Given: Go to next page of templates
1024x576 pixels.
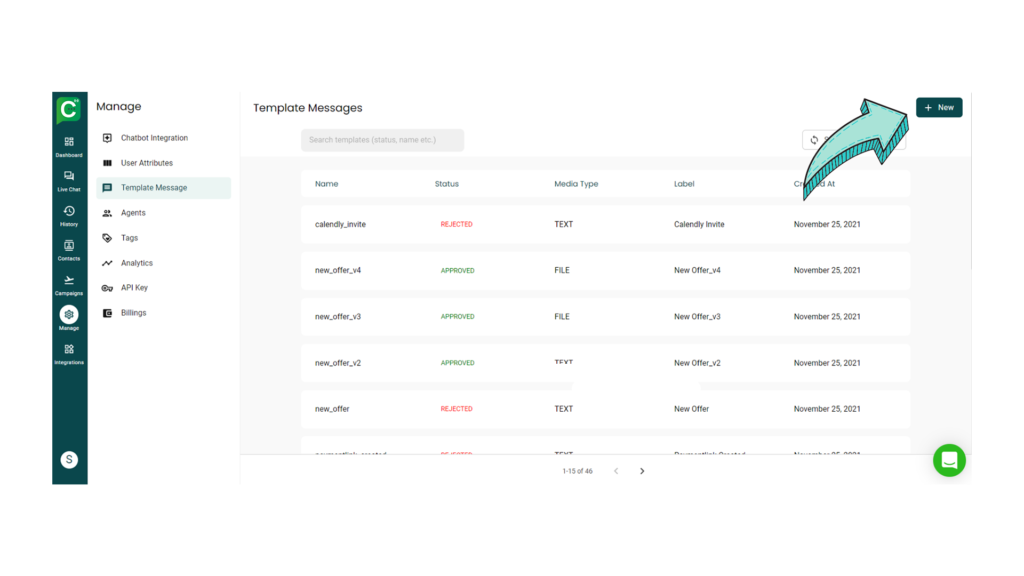Looking at the screenshot, I should tap(642, 471).
